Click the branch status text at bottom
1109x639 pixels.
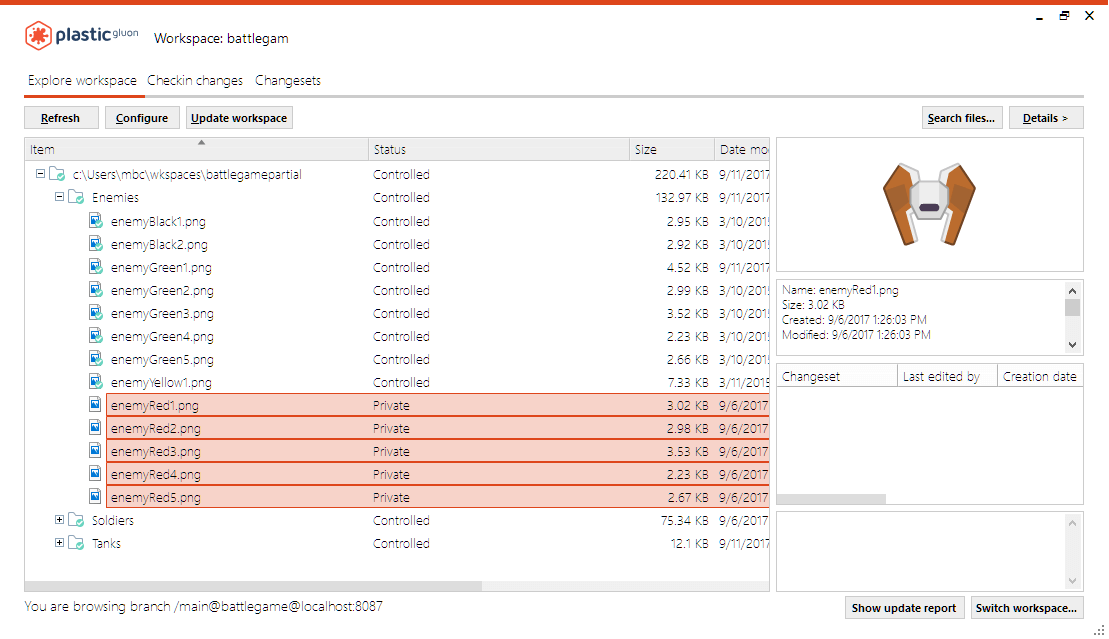pos(204,606)
